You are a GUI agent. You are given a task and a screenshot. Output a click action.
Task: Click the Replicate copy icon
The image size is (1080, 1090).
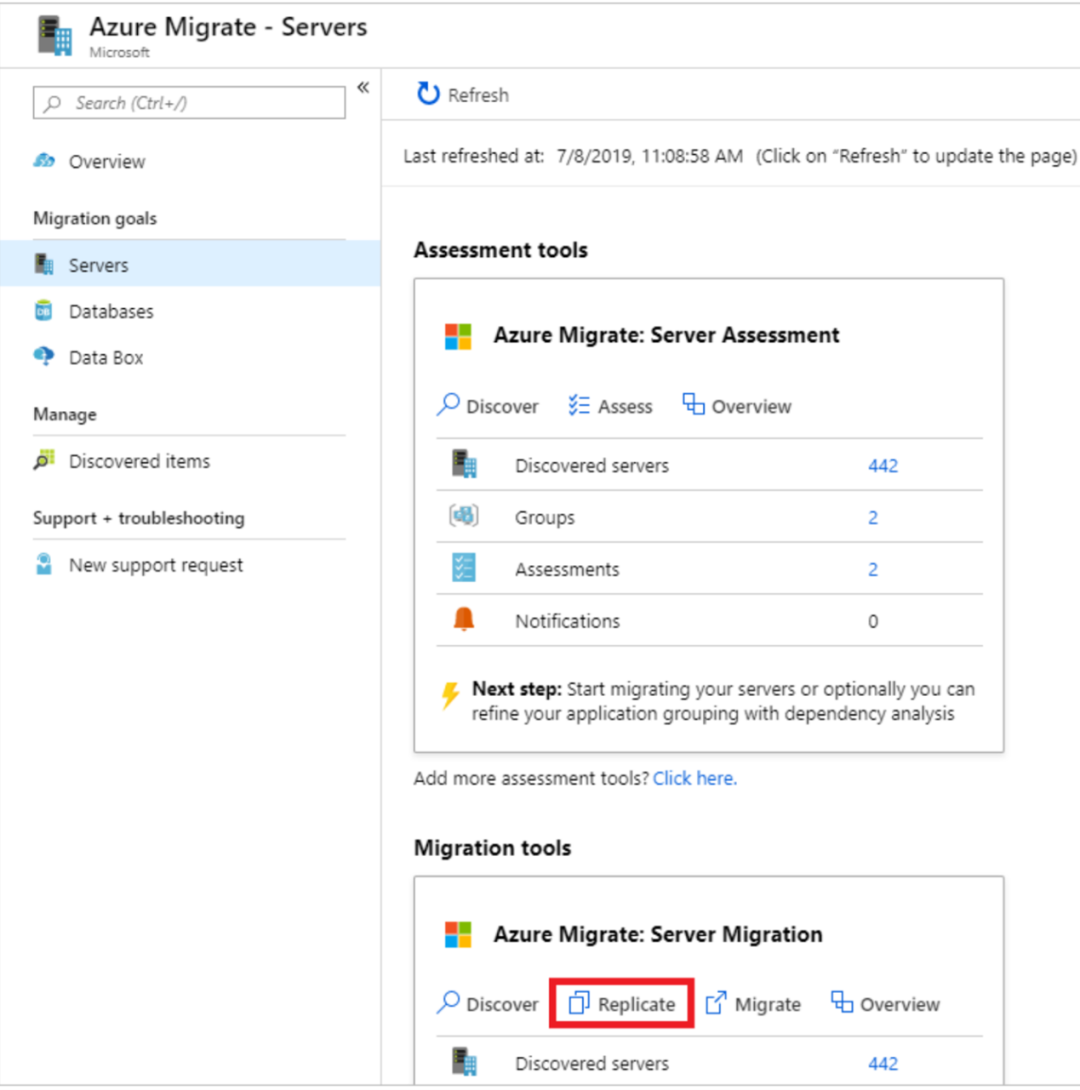(579, 1003)
